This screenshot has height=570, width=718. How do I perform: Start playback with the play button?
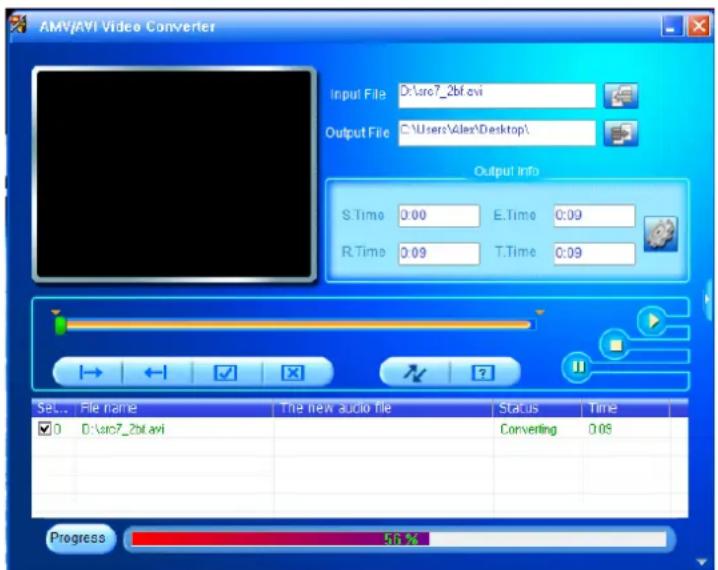click(653, 321)
